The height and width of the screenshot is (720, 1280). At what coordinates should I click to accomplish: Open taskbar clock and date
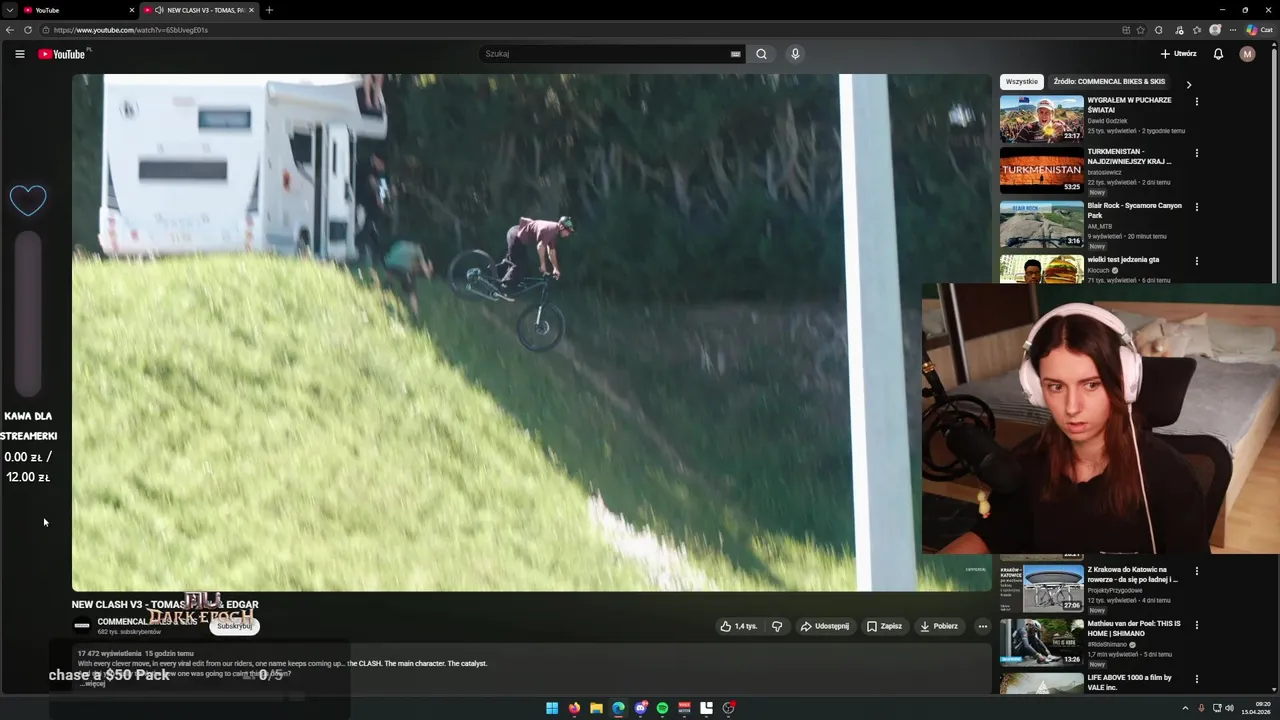pyautogui.click(x=1256, y=708)
